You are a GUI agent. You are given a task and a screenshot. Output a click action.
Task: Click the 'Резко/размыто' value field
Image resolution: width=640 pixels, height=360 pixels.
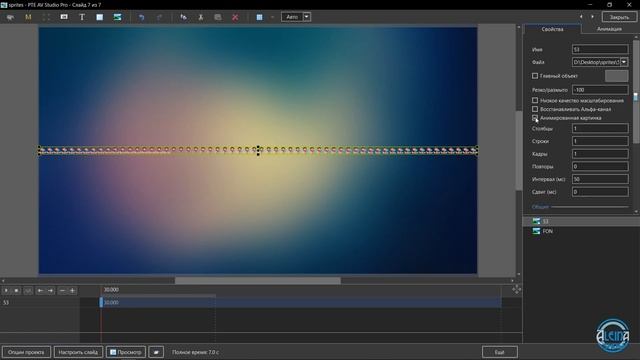(600, 90)
